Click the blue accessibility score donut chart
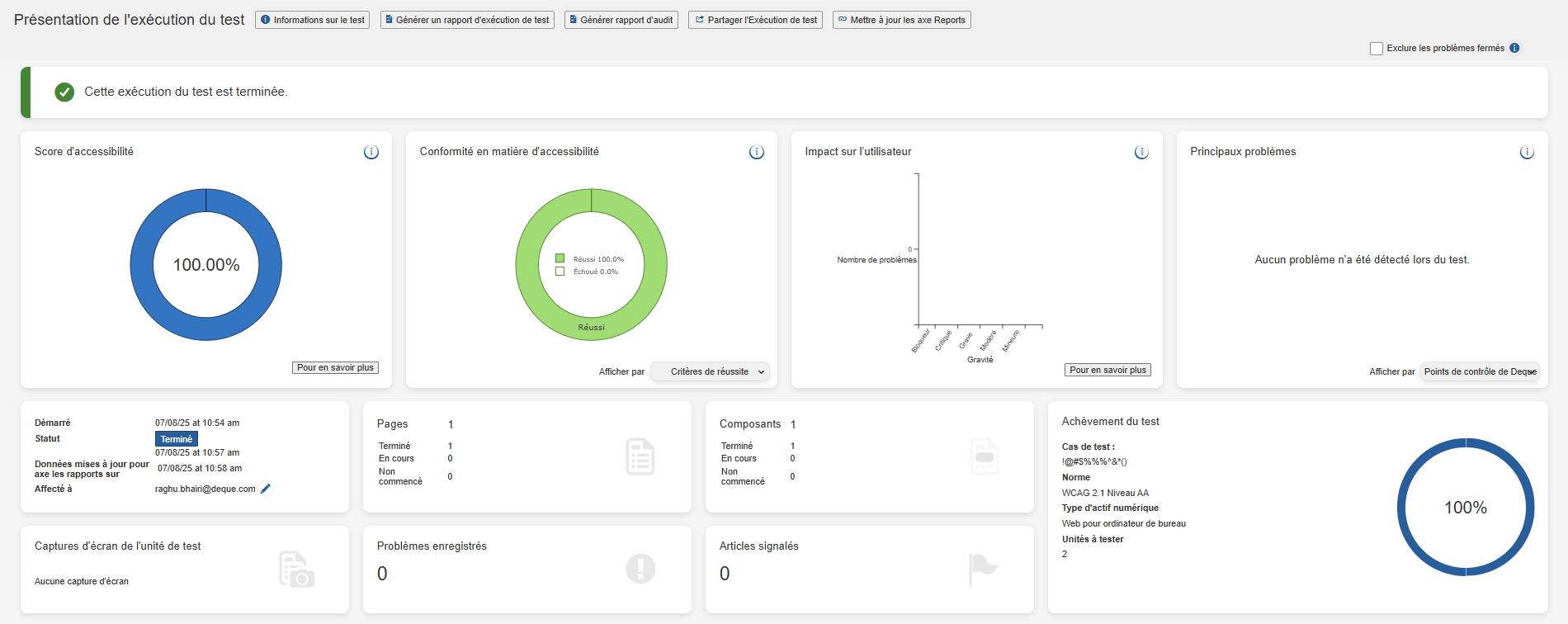1568x624 pixels. [x=142, y=264]
